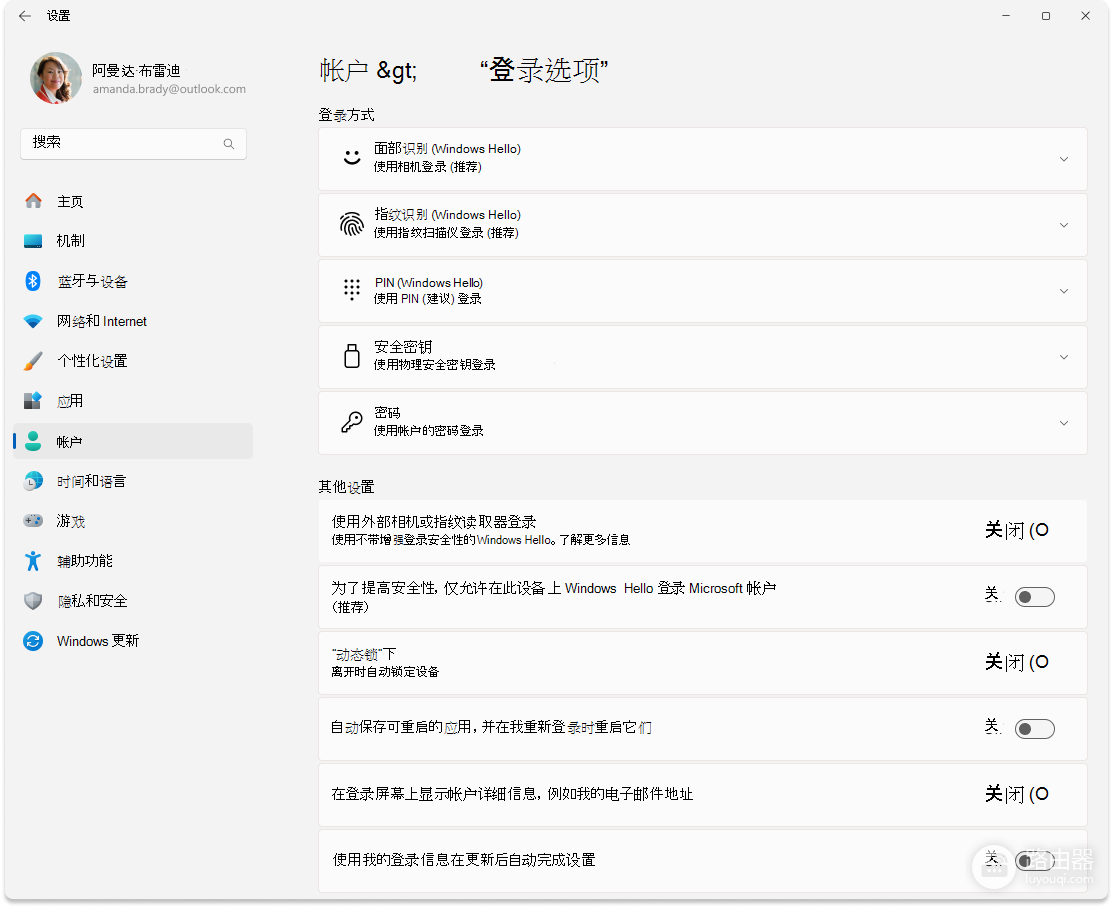Click the smiley face icon for 面部识别
This screenshot has width=1112, height=907.
352,157
